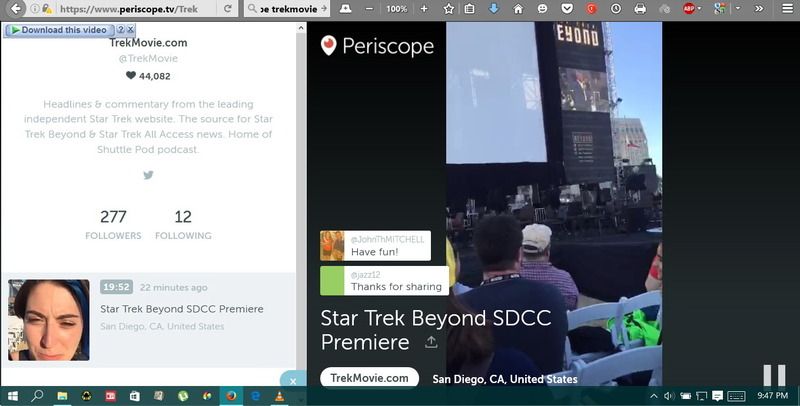
Task: Open the downloads arrow
Action: click(x=493, y=9)
